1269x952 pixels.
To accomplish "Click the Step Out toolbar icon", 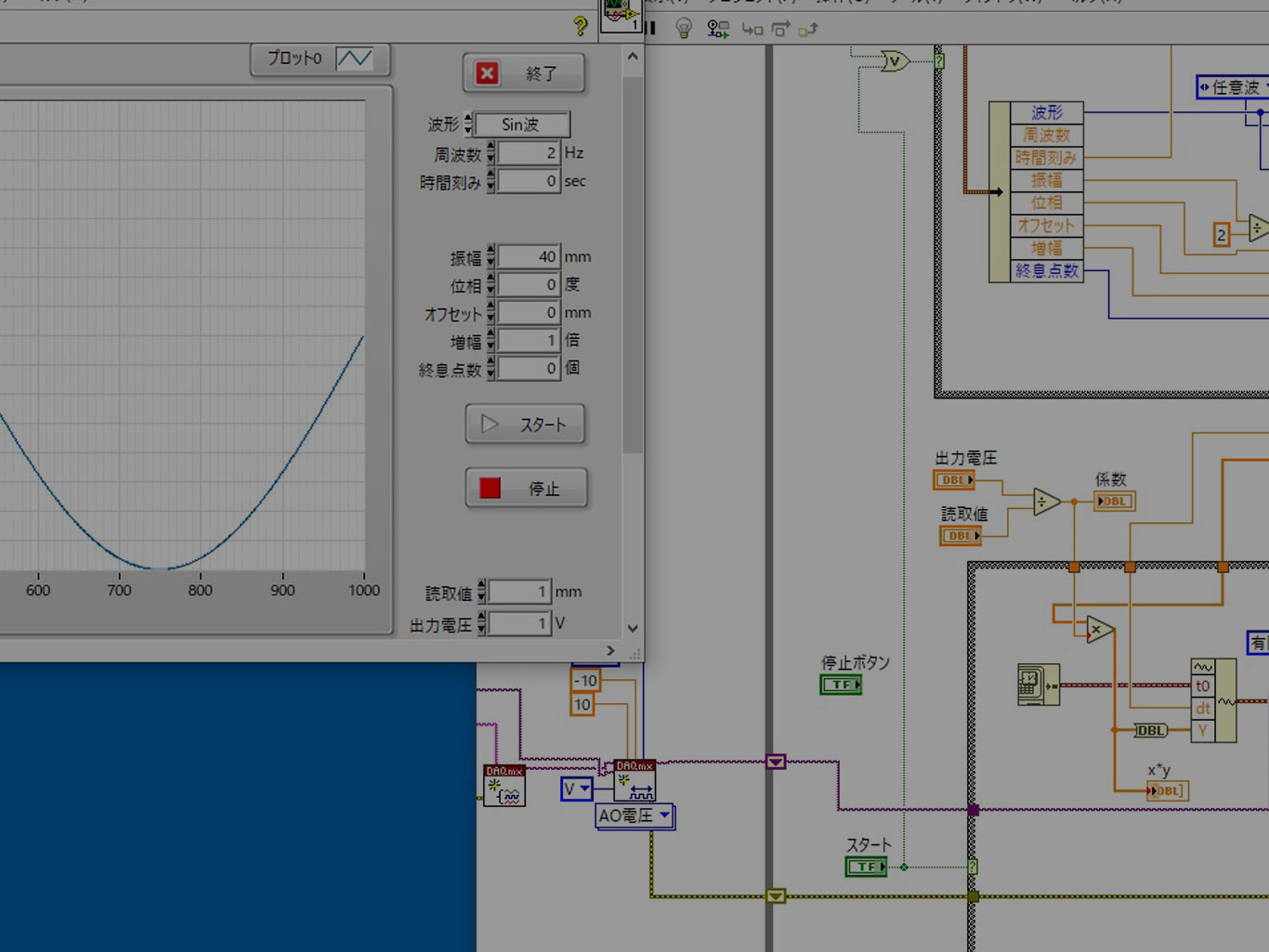I will coord(808,30).
